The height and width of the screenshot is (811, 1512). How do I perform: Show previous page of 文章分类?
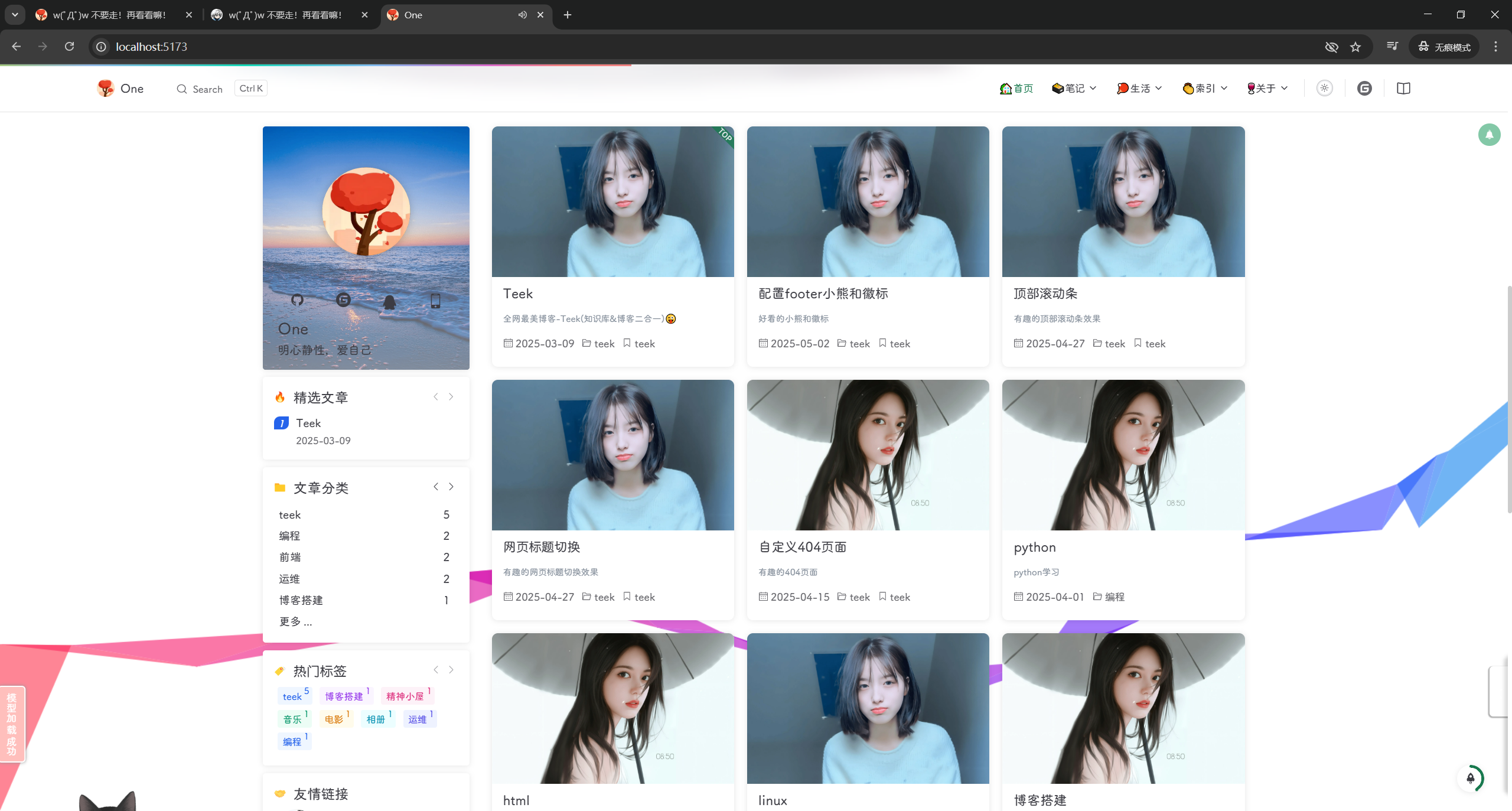click(436, 487)
